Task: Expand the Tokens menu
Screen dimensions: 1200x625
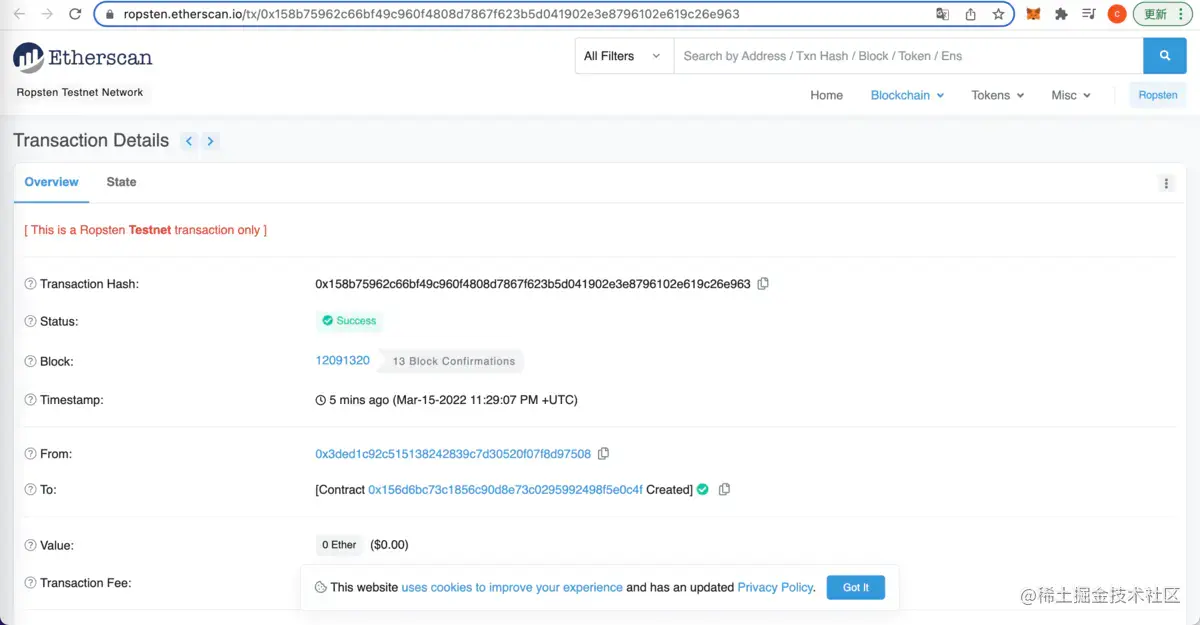Action: click(x=998, y=95)
